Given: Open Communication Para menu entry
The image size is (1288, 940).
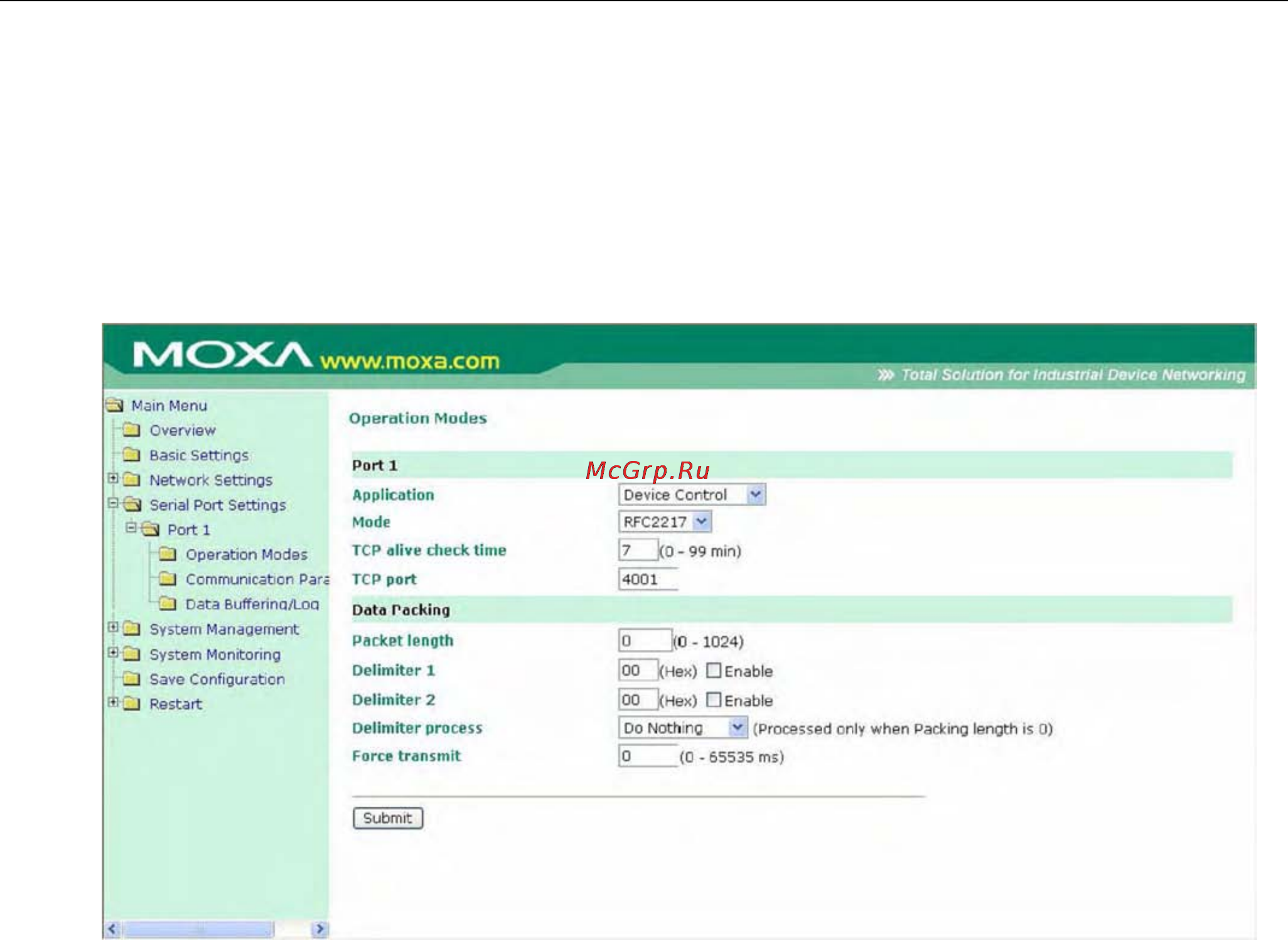Looking at the screenshot, I should (x=257, y=579).
